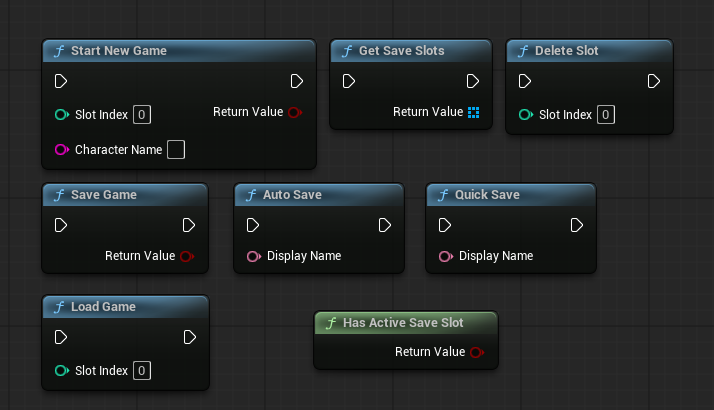Screen dimensions: 714x410
Task: Click the function icon on Get Save Slots header
Action: pos(347,51)
